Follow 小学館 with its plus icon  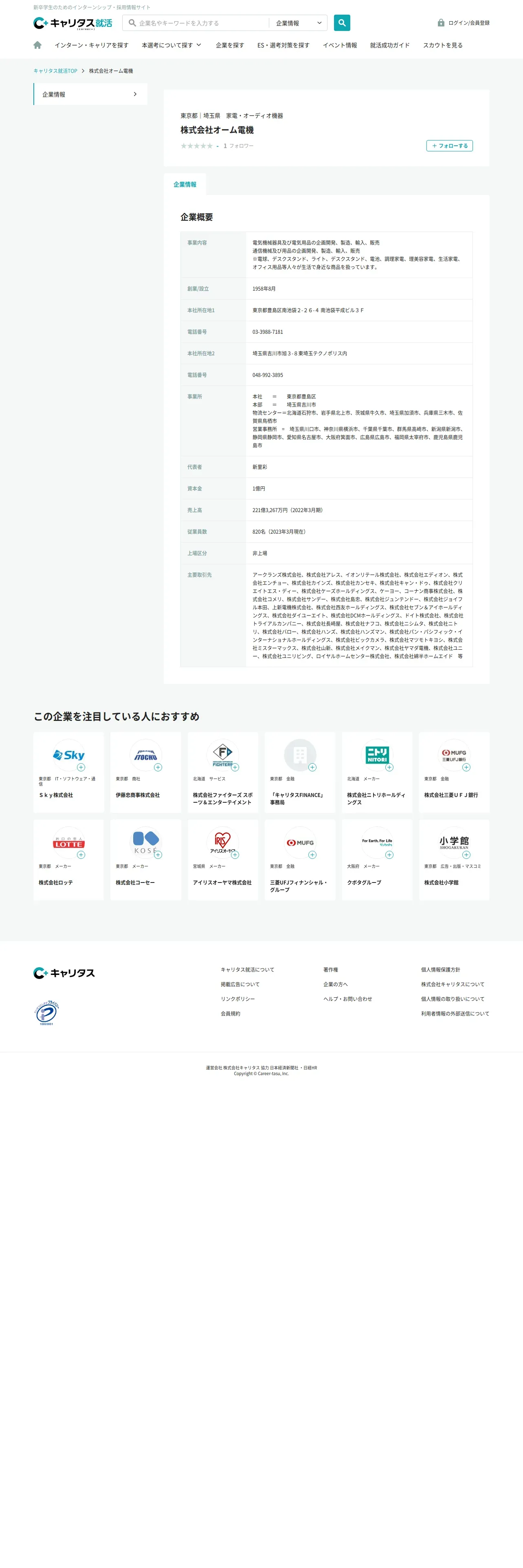(x=466, y=855)
